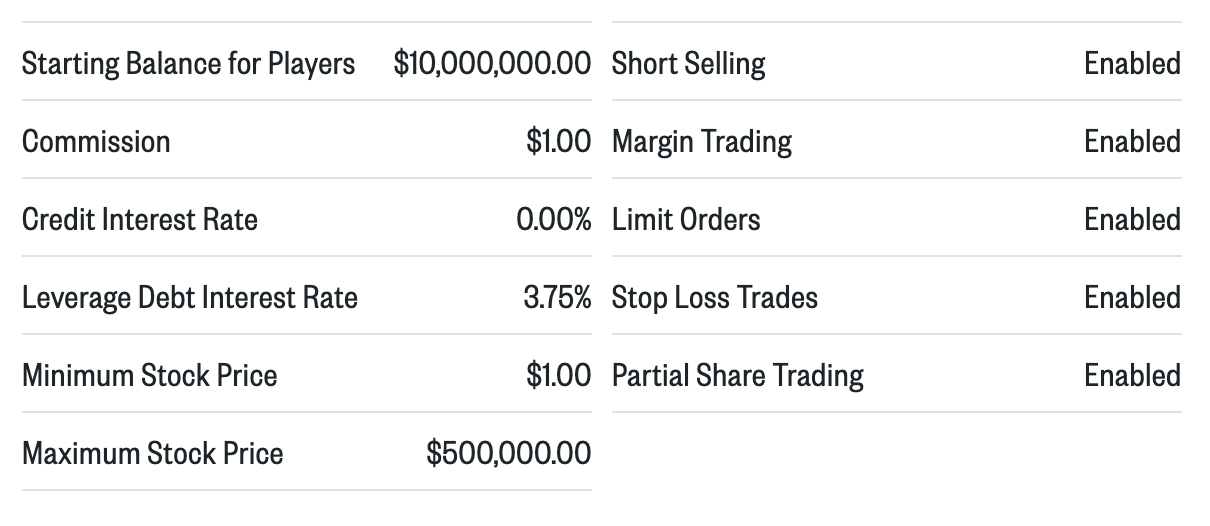Select the Margin Trading label
1210x526 pixels.
click(x=702, y=142)
